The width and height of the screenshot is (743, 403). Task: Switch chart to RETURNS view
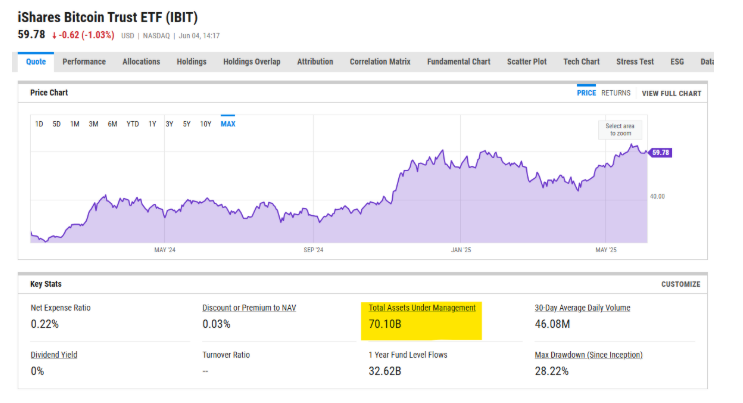[x=616, y=93]
